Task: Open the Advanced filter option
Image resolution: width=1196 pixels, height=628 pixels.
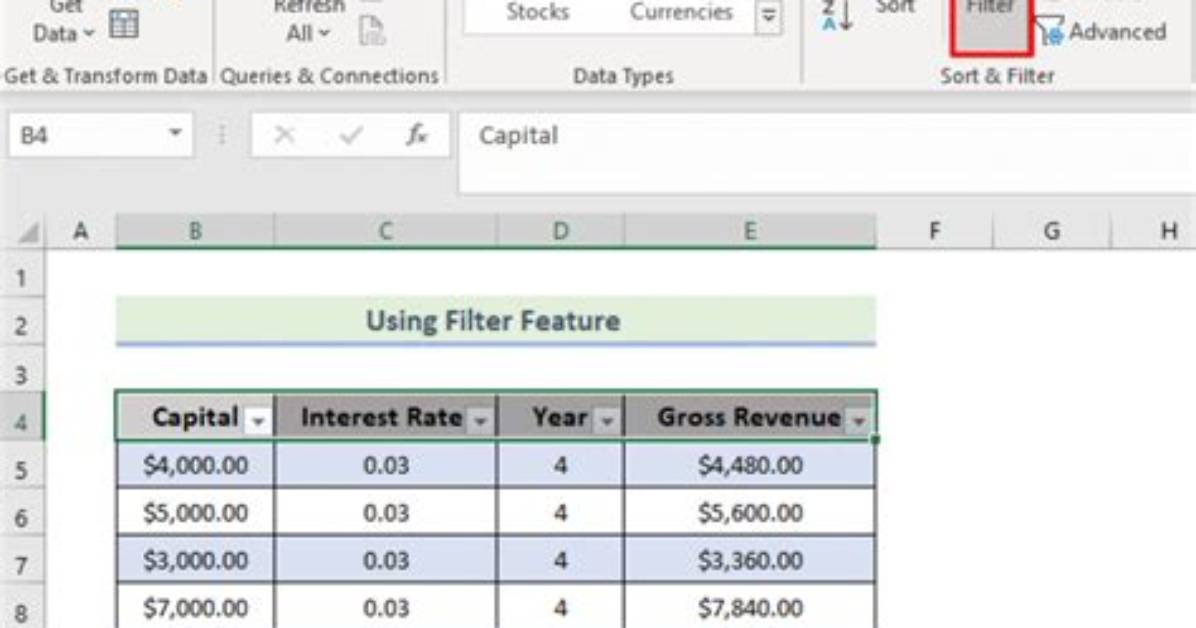Action: (x=1102, y=31)
